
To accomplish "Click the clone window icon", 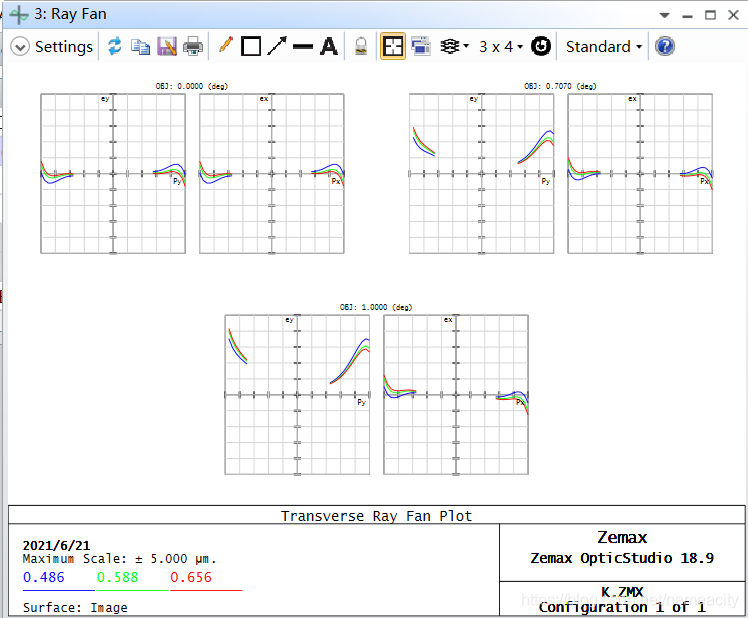I will (421, 46).
